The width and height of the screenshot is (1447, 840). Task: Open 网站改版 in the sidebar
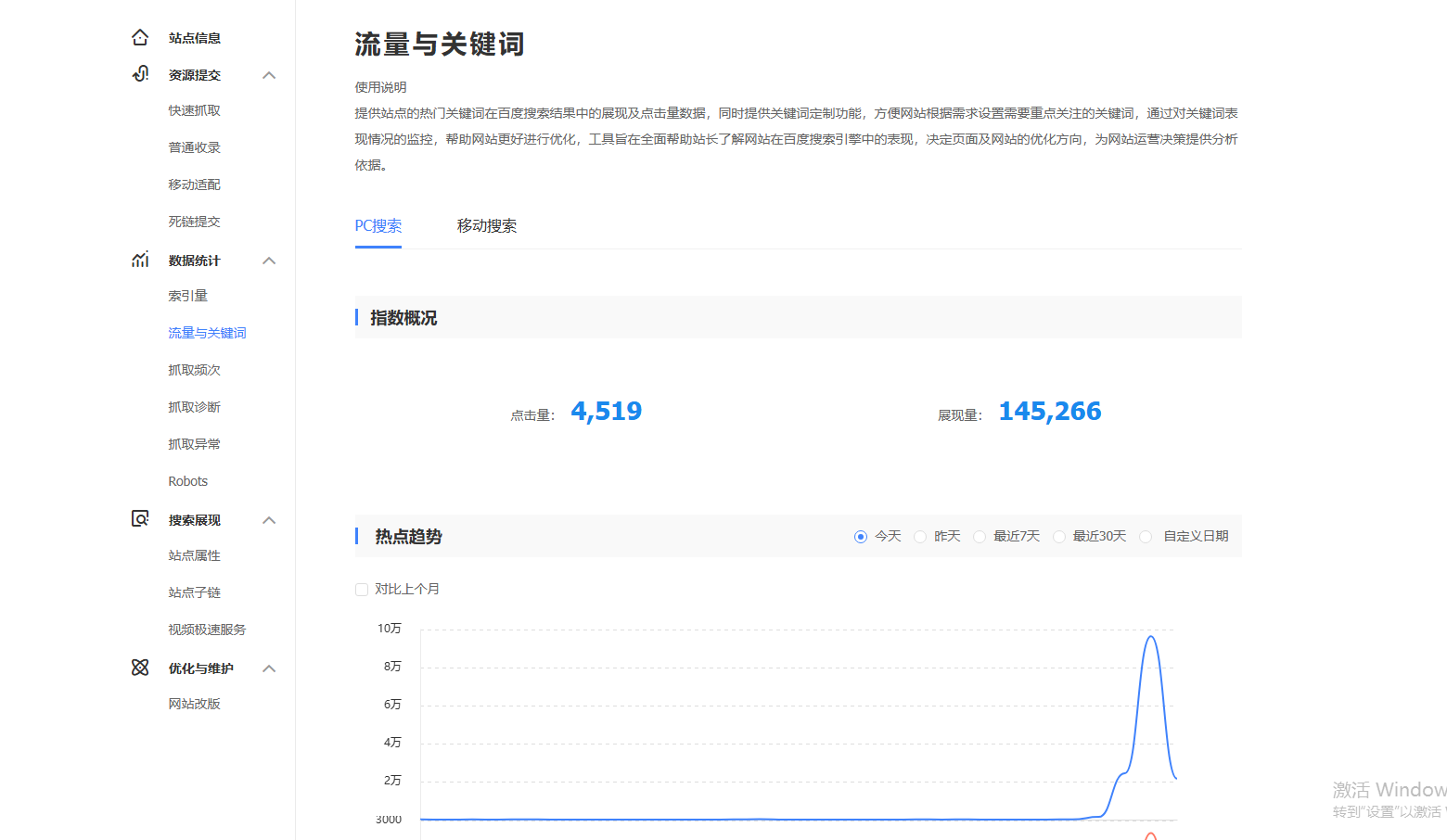coord(195,704)
